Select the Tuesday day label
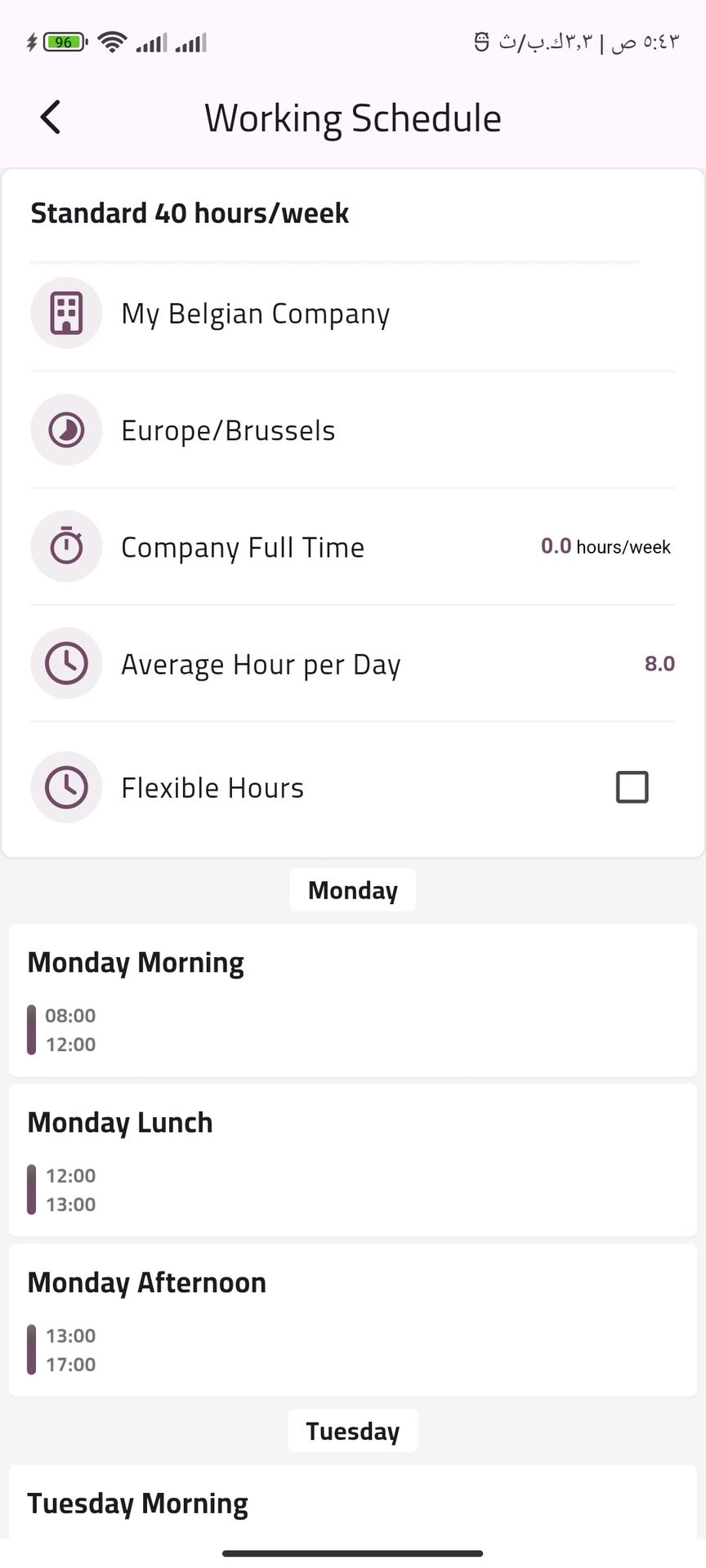The height and width of the screenshot is (1568, 706). pyautogui.click(x=353, y=1431)
